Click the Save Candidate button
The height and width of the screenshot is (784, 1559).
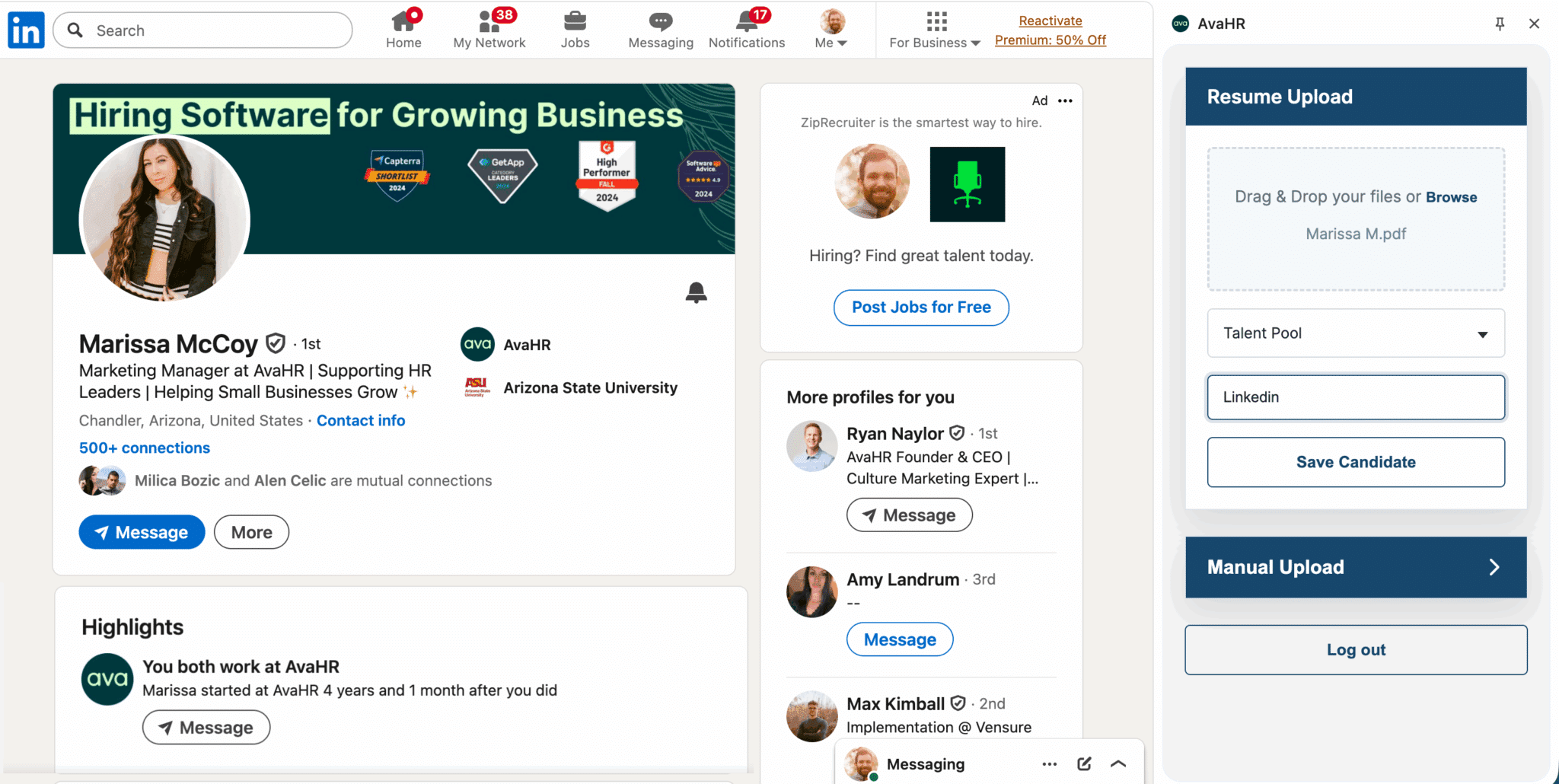tap(1355, 462)
